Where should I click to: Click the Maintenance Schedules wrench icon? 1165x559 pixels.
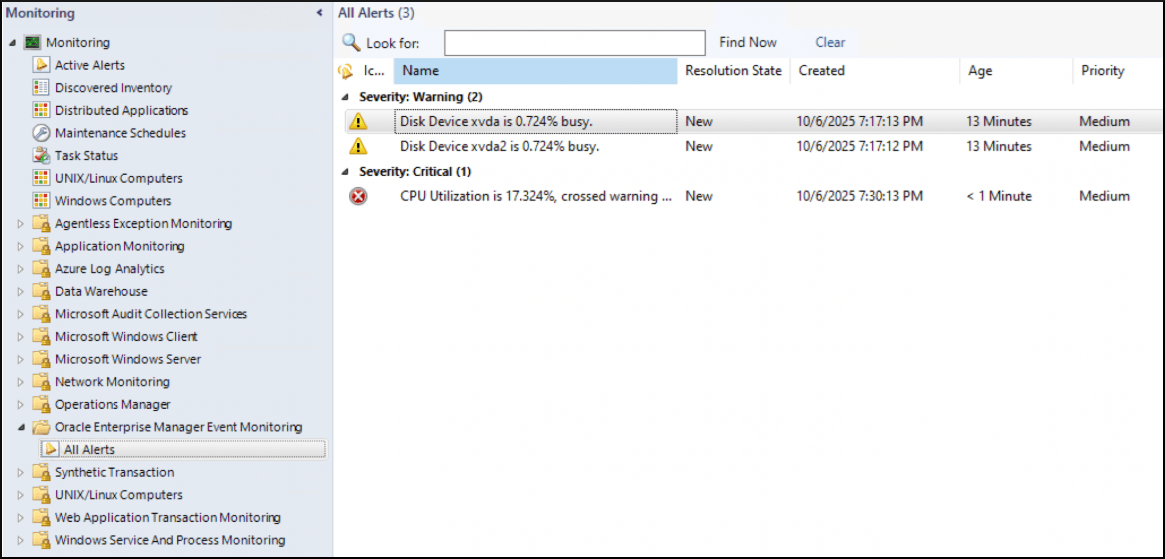point(42,133)
